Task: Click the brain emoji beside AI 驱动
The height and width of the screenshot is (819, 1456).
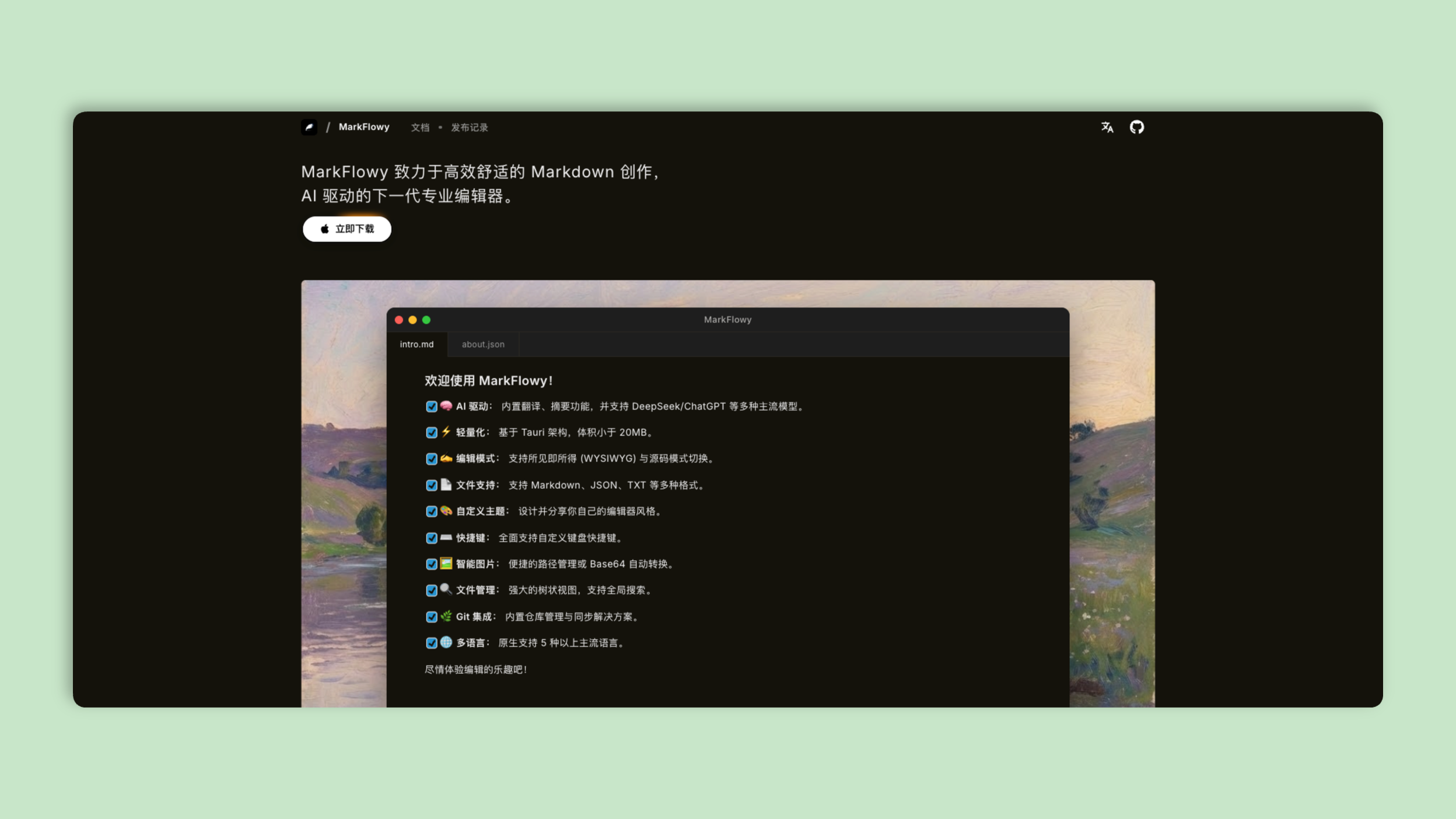Action: click(446, 406)
